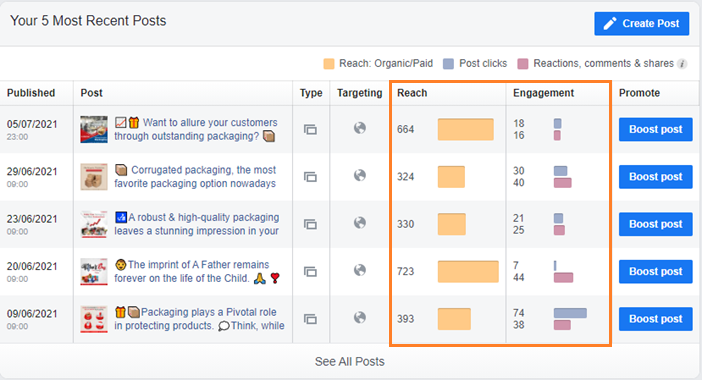The height and width of the screenshot is (380, 702).
Task: Open thumbnail of the Father's imprint post
Action: tap(94, 272)
